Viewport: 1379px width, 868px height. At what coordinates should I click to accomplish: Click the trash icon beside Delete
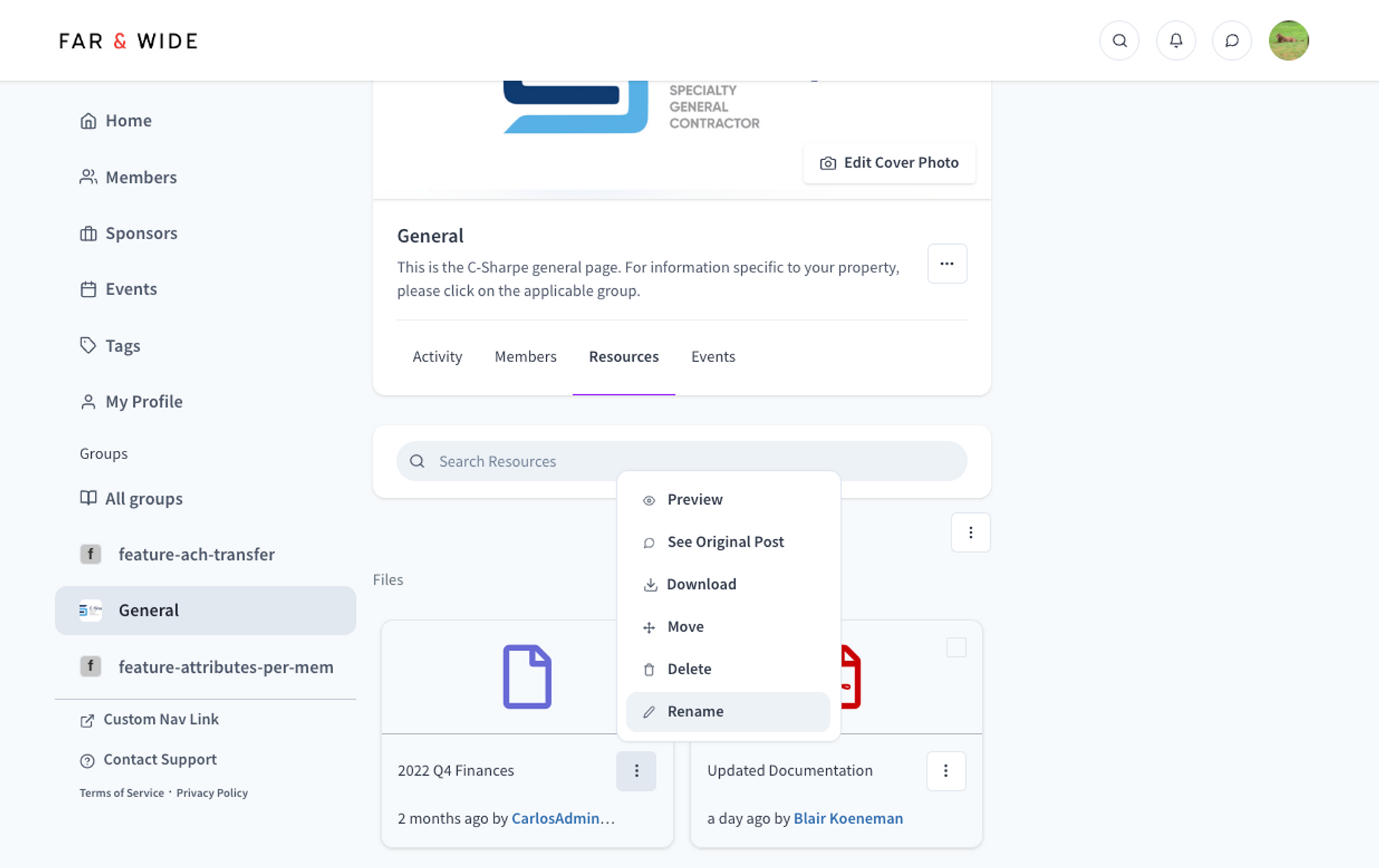click(649, 669)
